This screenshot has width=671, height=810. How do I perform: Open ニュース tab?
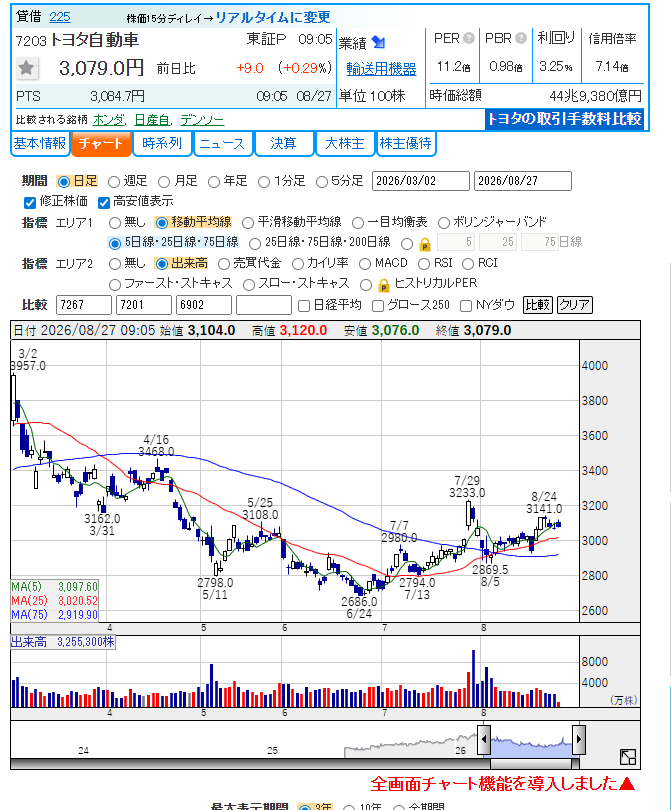pos(223,144)
